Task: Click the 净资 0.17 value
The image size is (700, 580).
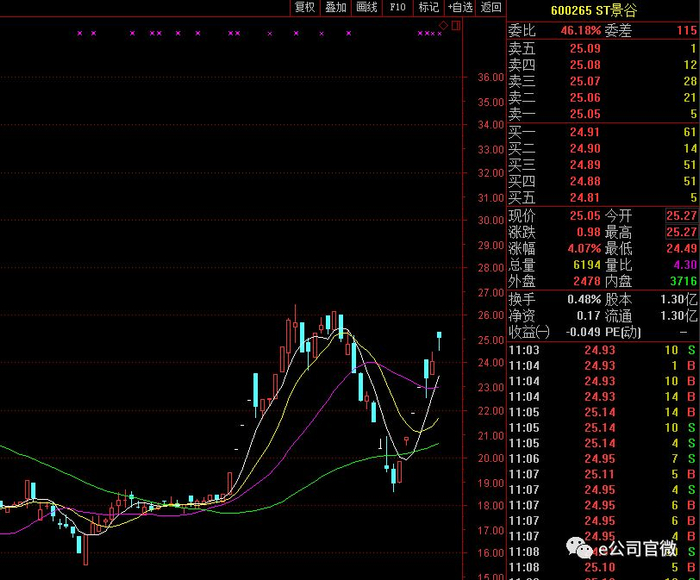Action: (x=588, y=316)
